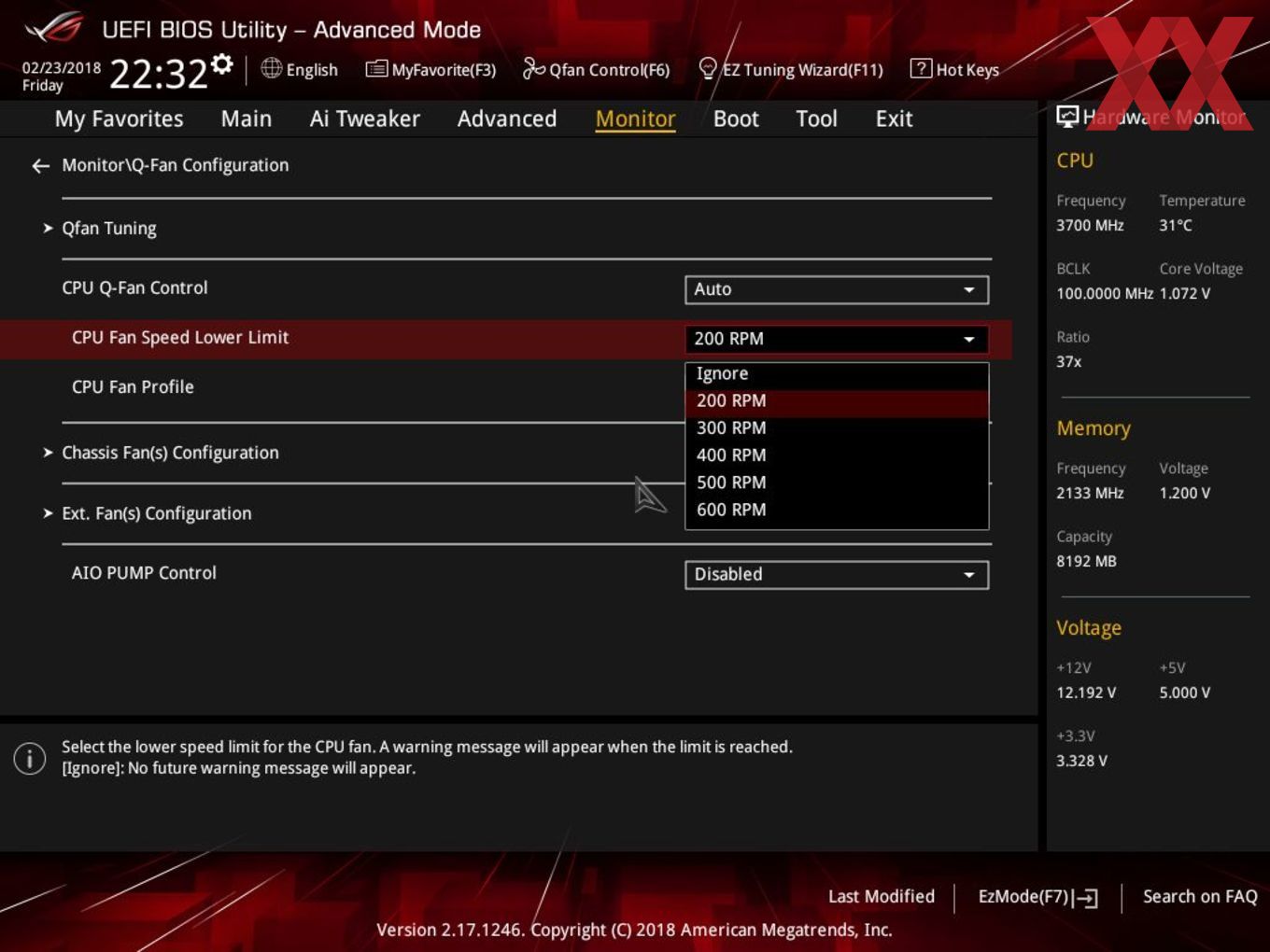Open the Ai Tweaker tab
Viewport: 1270px width, 952px height.
pyautogui.click(x=364, y=119)
